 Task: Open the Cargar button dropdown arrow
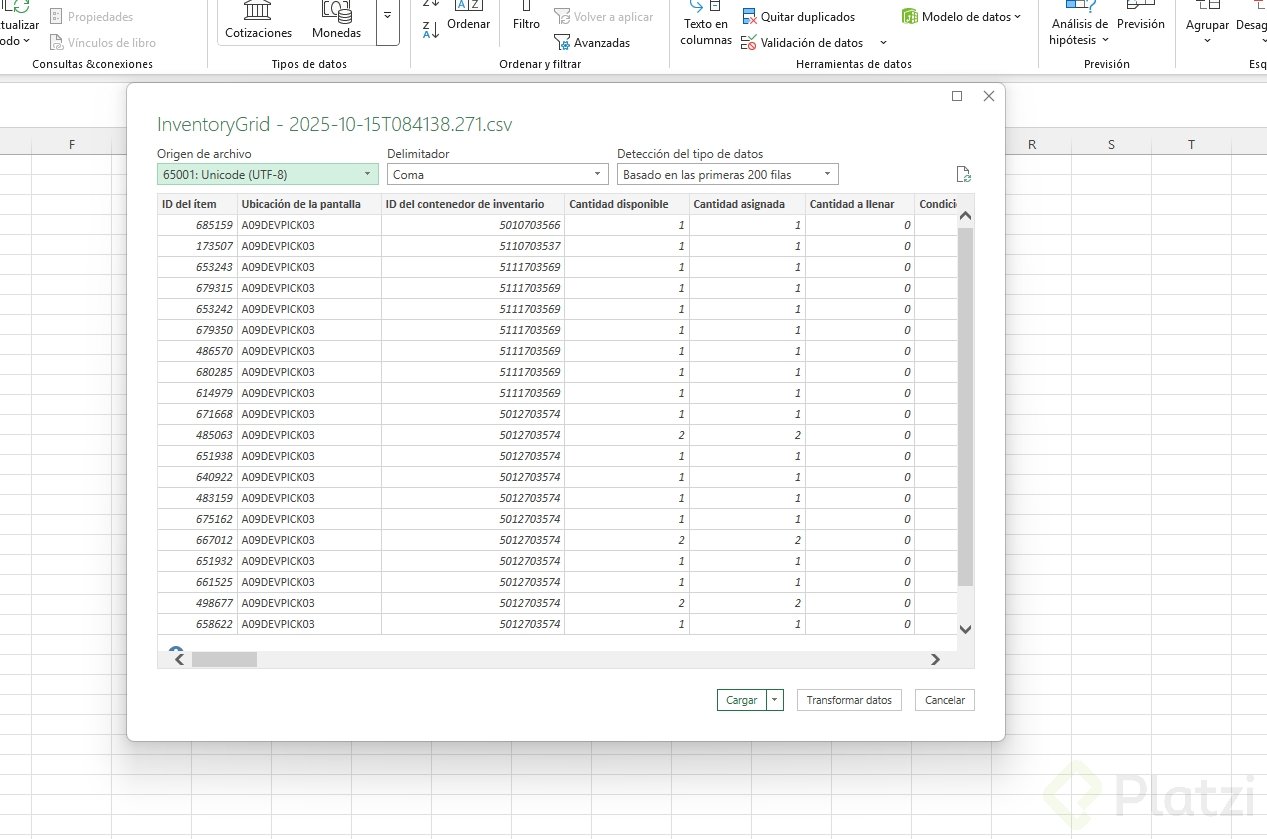pos(775,700)
